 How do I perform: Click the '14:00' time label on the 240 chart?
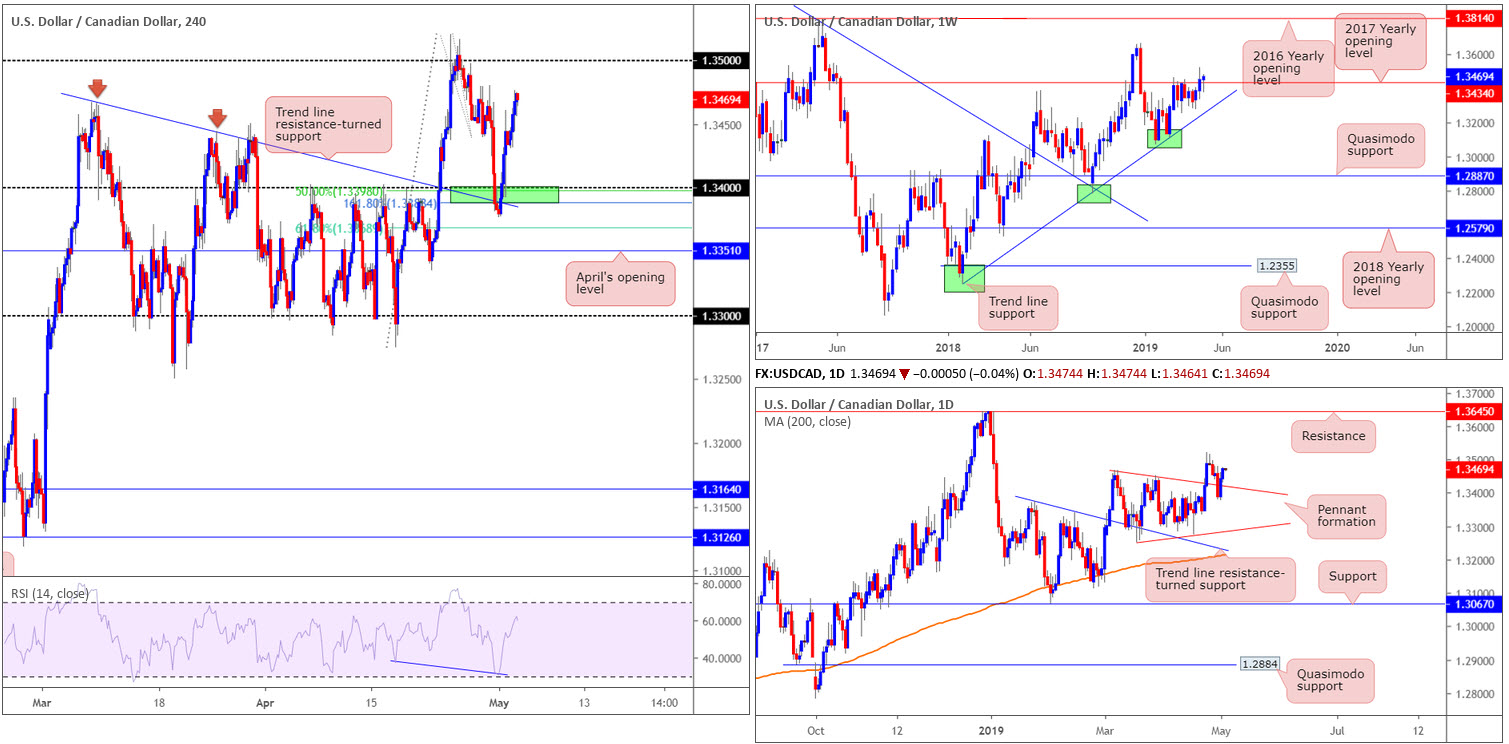tap(664, 703)
